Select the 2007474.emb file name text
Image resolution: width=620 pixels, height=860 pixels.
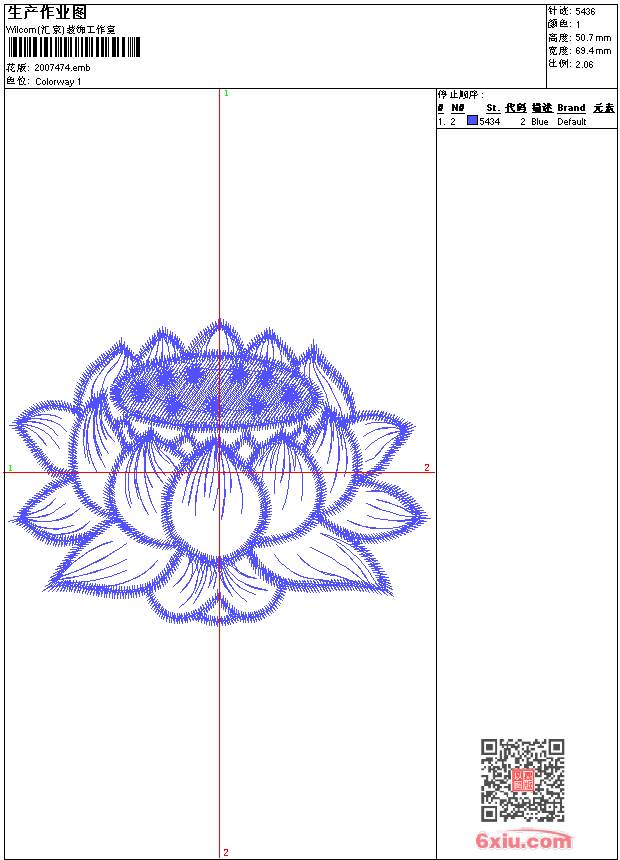(x=61, y=68)
